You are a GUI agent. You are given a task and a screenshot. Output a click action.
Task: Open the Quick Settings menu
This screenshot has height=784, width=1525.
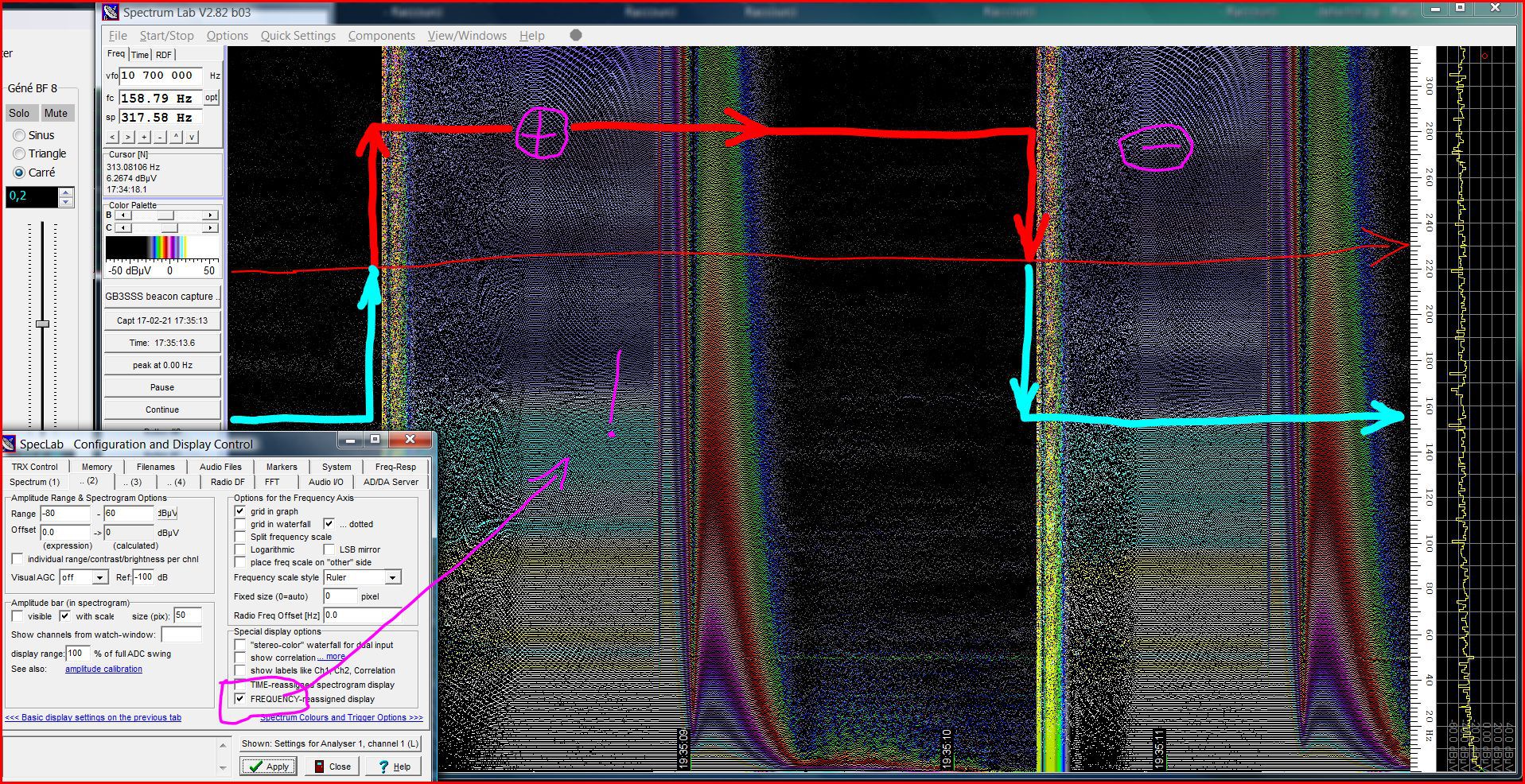click(x=298, y=35)
